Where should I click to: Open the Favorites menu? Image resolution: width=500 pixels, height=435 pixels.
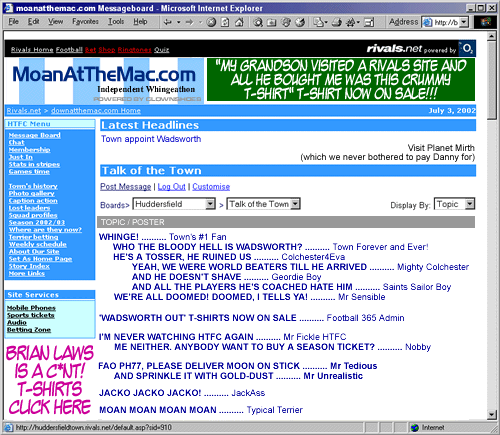coord(85,22)
